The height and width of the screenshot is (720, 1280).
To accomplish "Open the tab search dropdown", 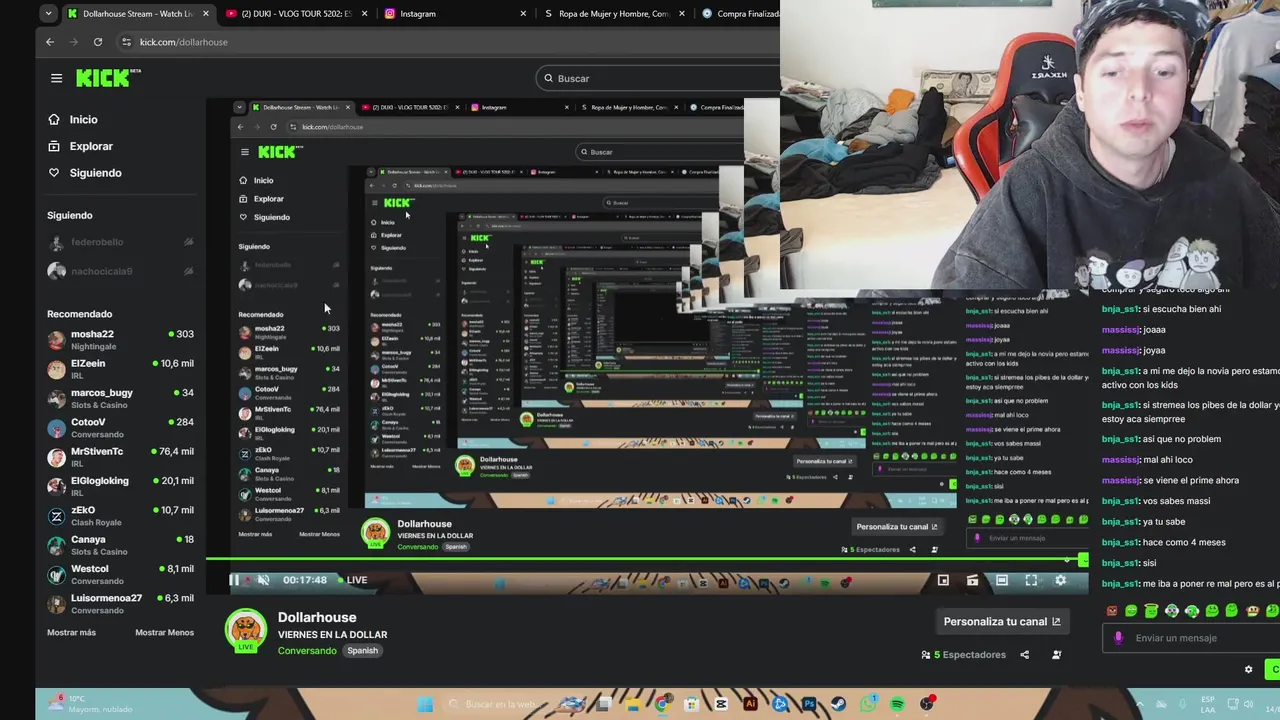I will [x=48, y=14].
